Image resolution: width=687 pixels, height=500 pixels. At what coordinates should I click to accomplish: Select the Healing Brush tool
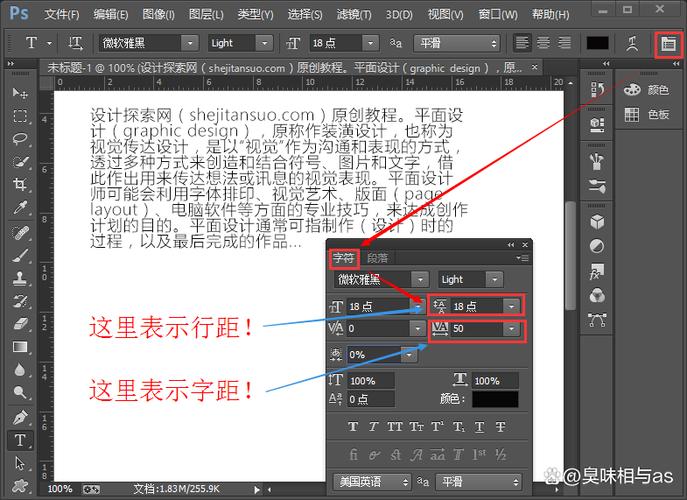[20, 232]
